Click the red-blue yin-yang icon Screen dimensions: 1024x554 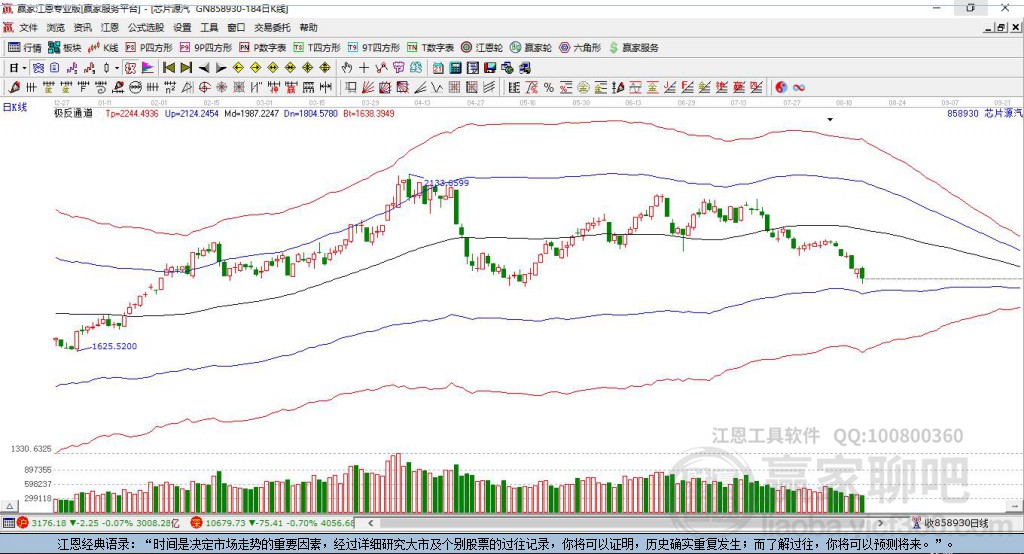tap(780, 87)
